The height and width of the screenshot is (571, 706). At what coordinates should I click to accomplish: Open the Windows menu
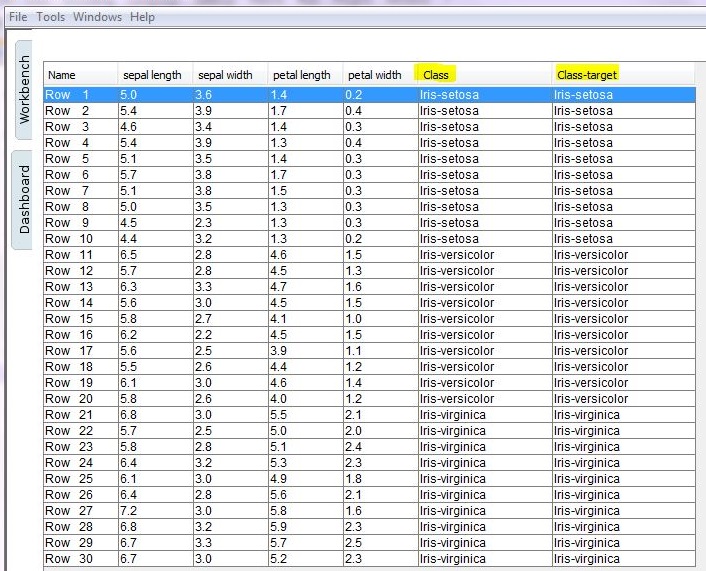[x=97, y=17]
